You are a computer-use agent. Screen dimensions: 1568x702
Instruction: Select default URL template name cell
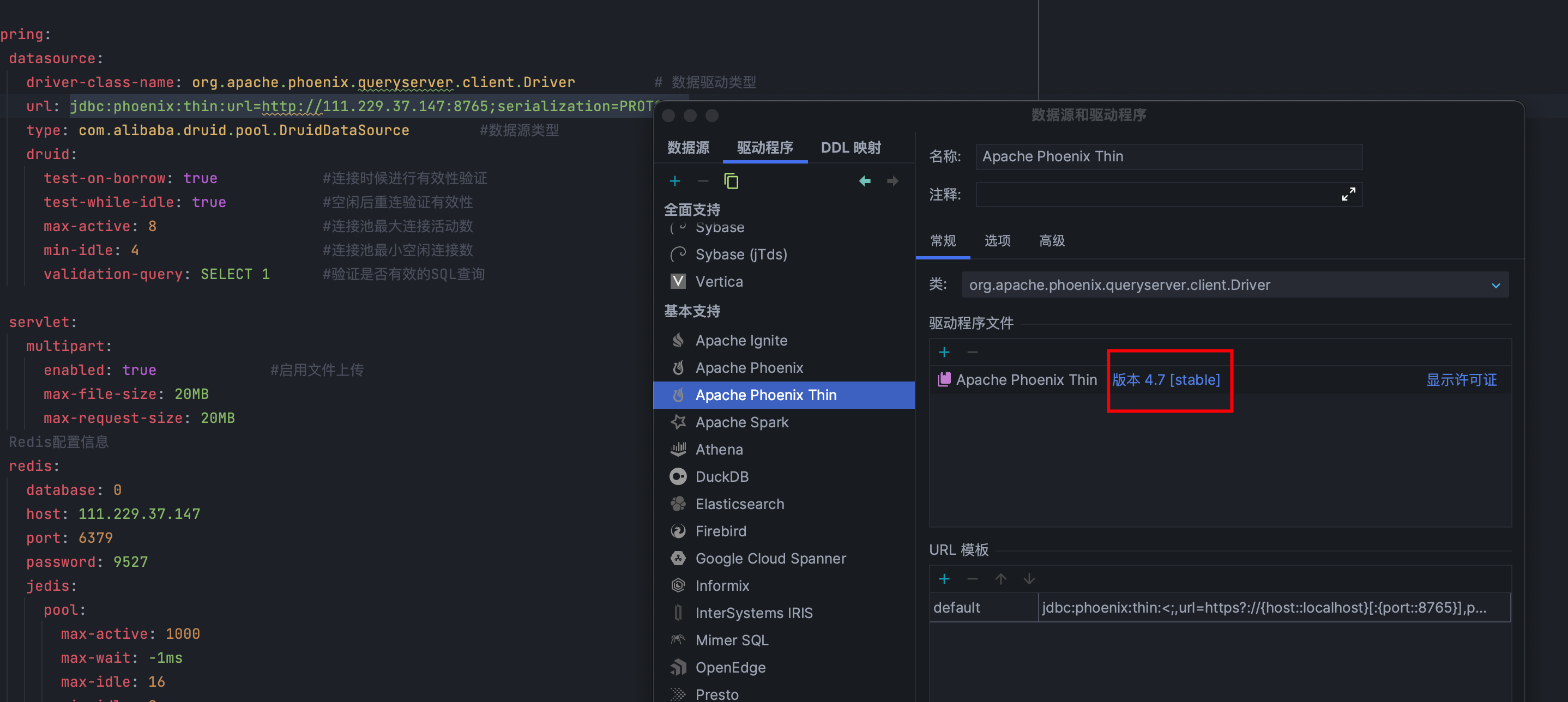click(x=984, y=608)
